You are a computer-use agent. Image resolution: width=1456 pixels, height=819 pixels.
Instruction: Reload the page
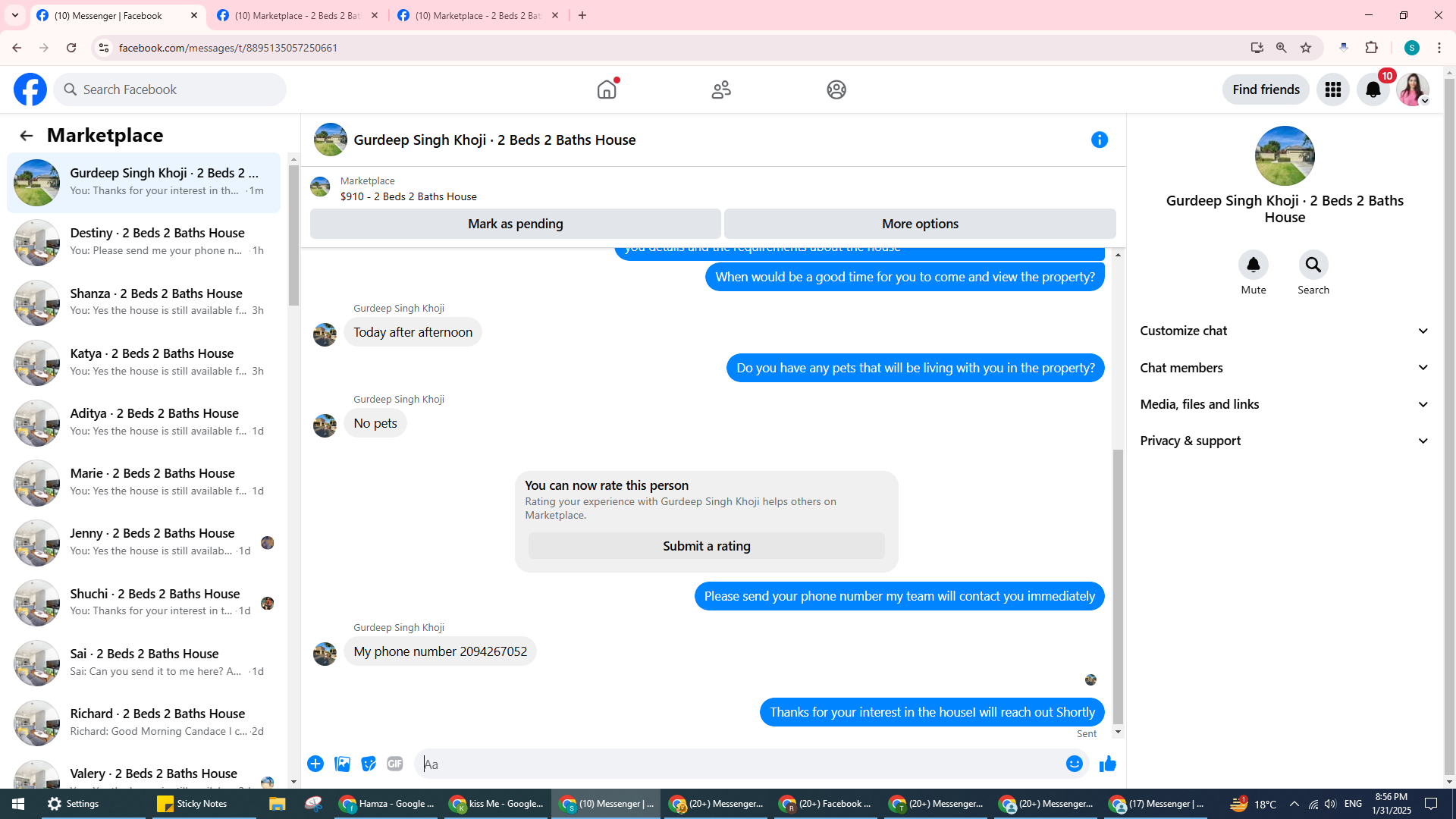coord(71,48)
